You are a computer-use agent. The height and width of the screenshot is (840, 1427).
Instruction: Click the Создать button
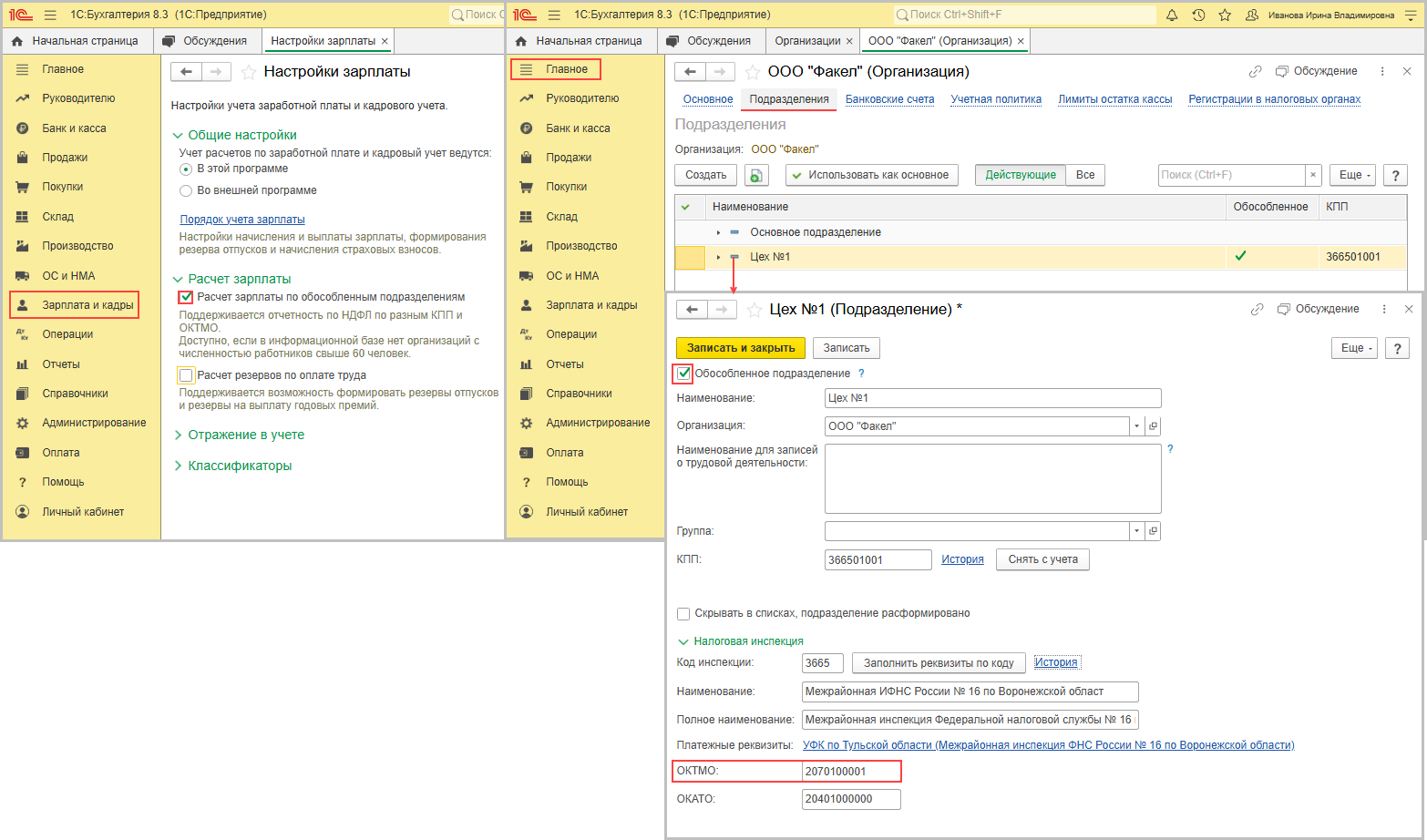706,175
